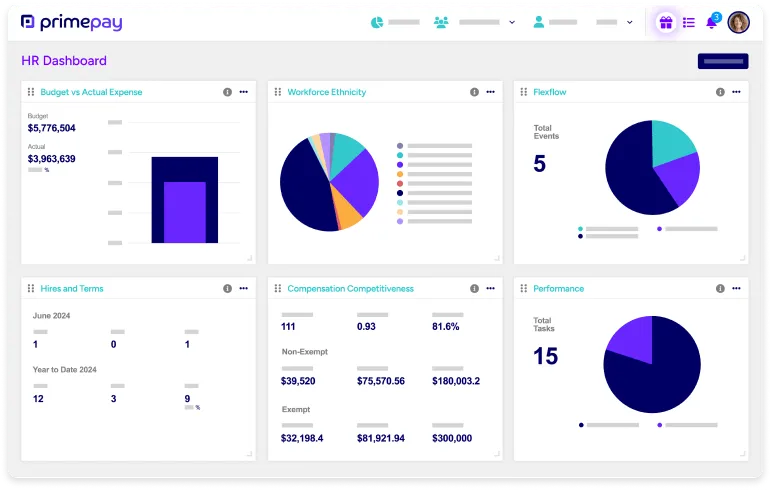Open the single person nav icon
Screen dimensions: 771x490
tap(539, 22)
